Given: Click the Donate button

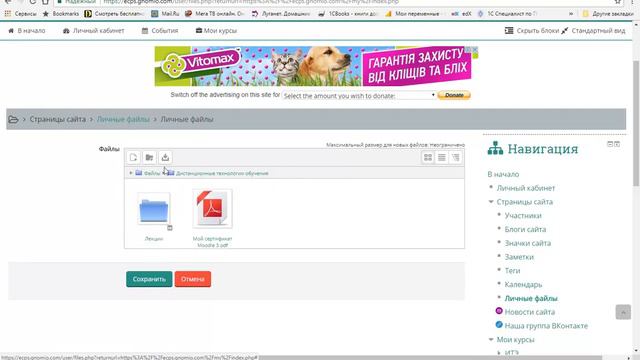Looking at the screenshot, I should click(x=454, y=95).
